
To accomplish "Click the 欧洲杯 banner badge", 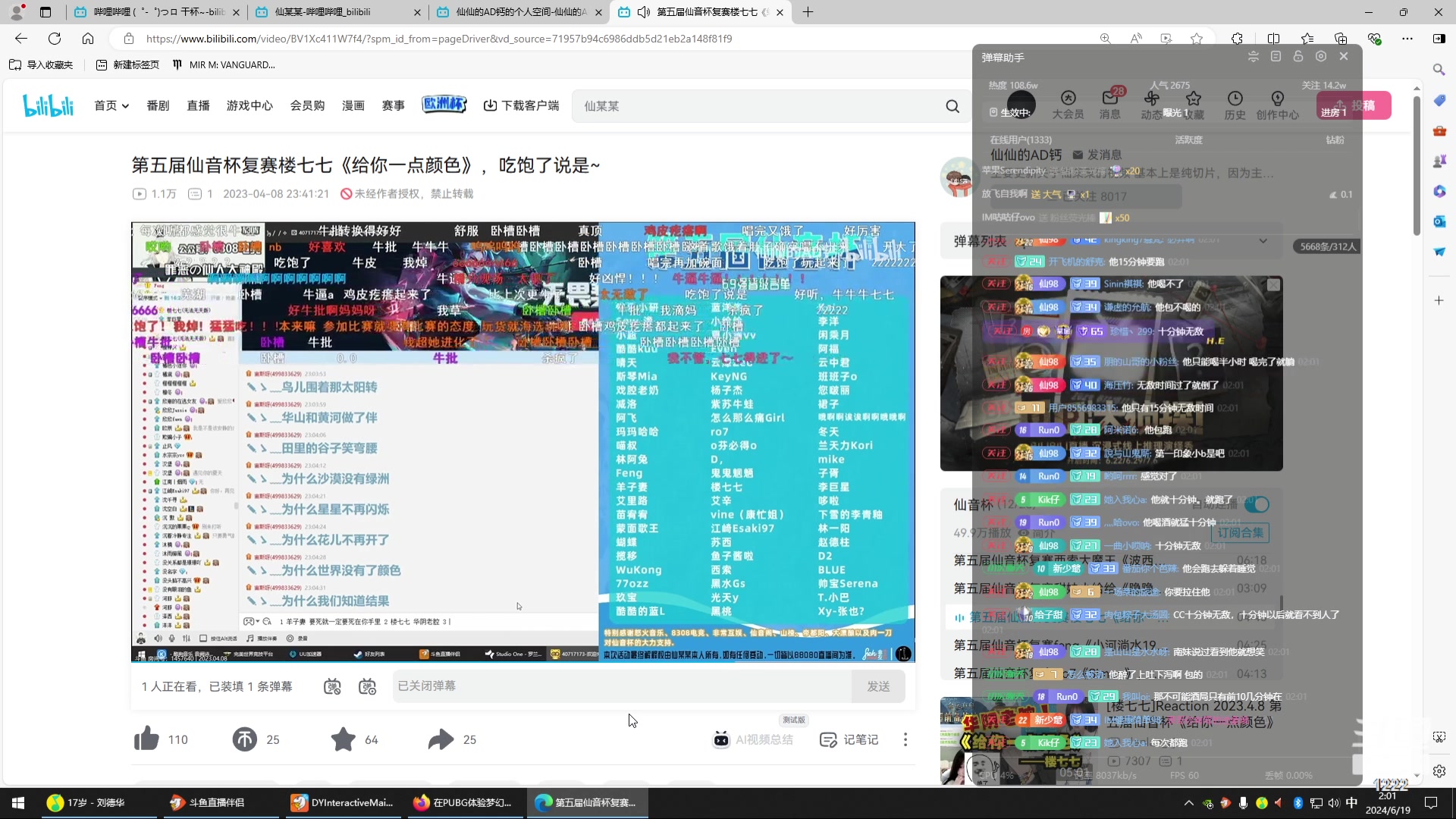I will [444, 105].
